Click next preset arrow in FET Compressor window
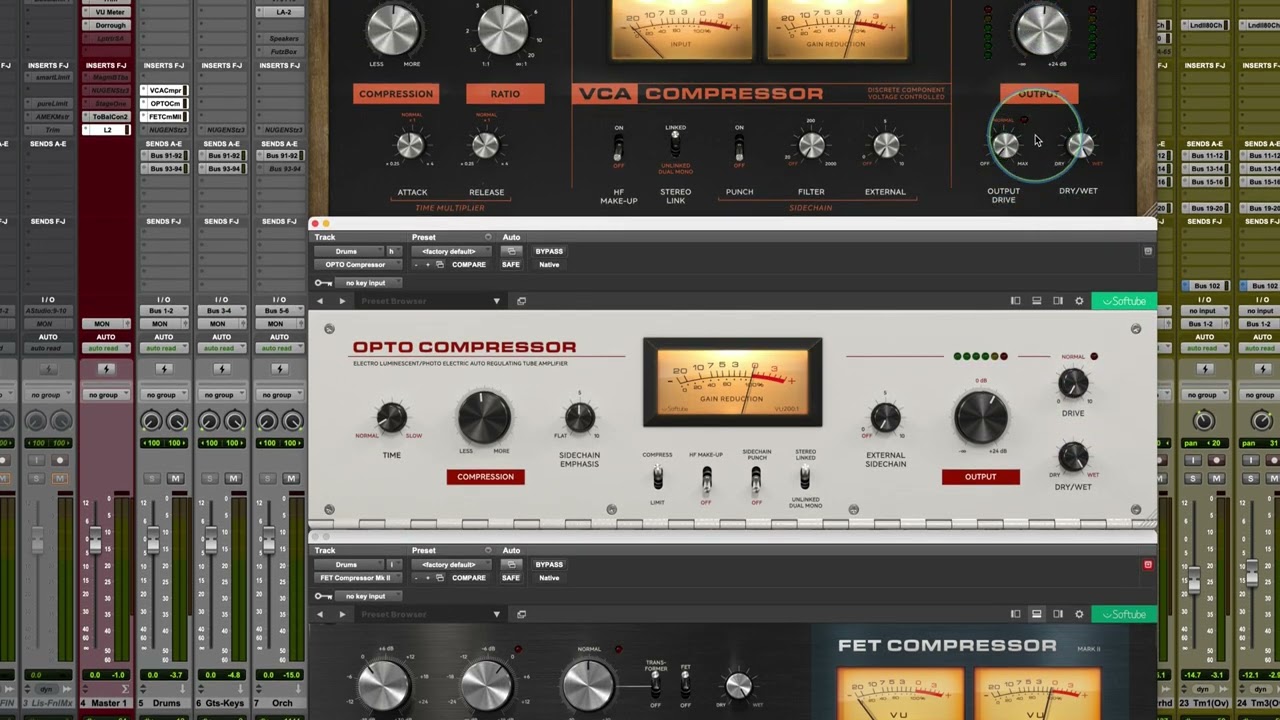1280x720 pixels. pos(342,614)
